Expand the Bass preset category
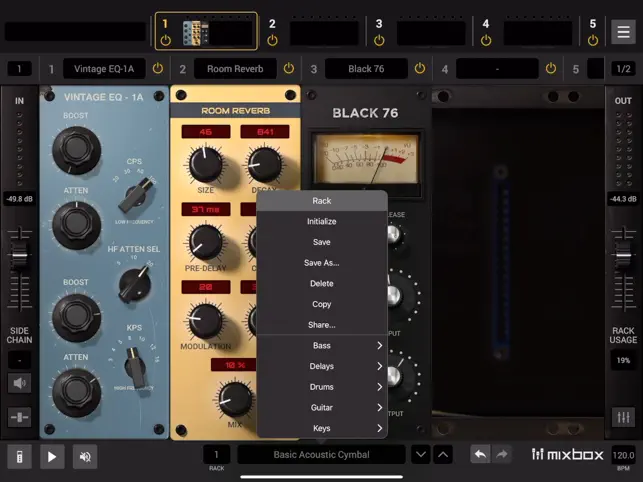The image size is (643, 482). click(322, 345)
